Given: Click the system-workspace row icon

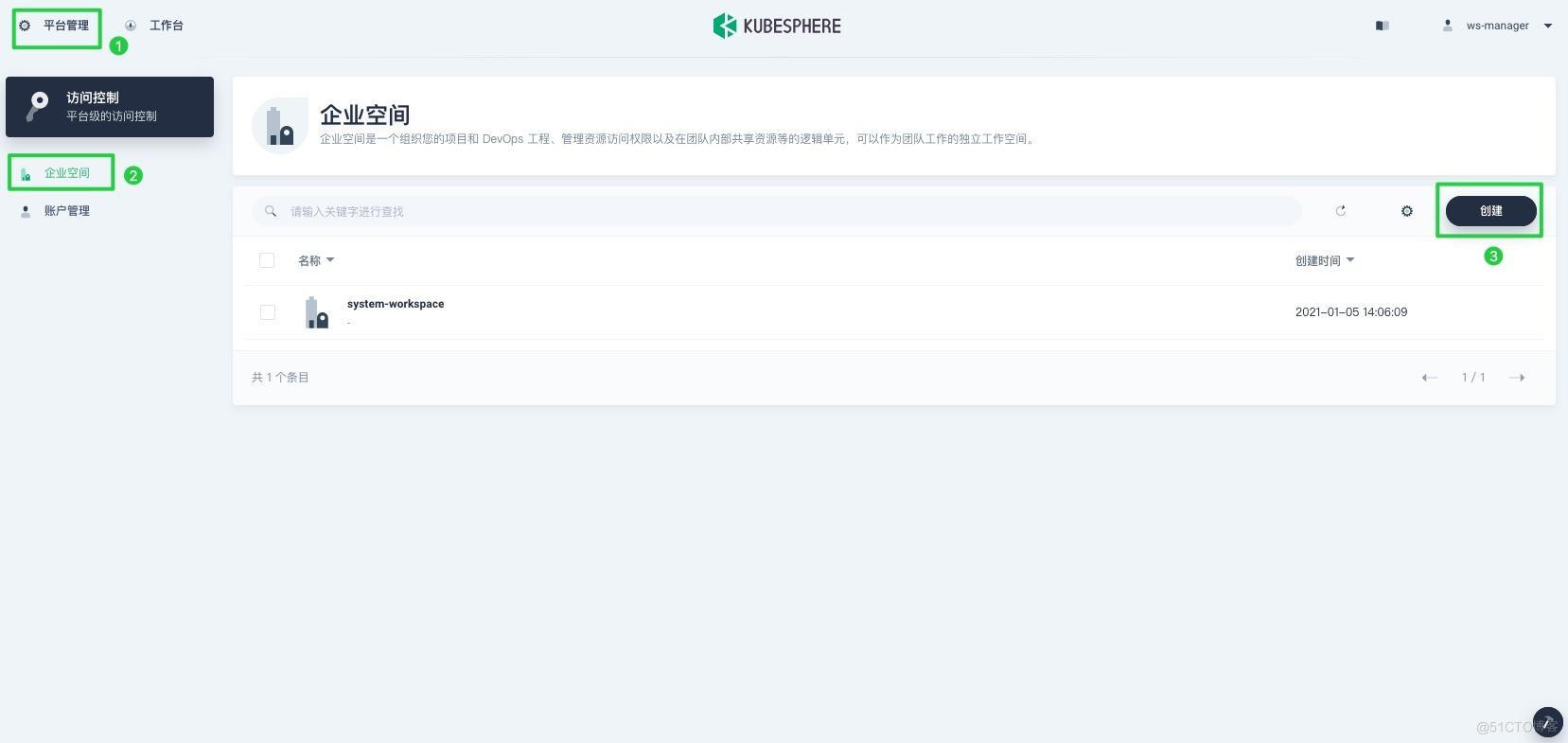Looking at the screenshot, I should [x=316, y=312].
